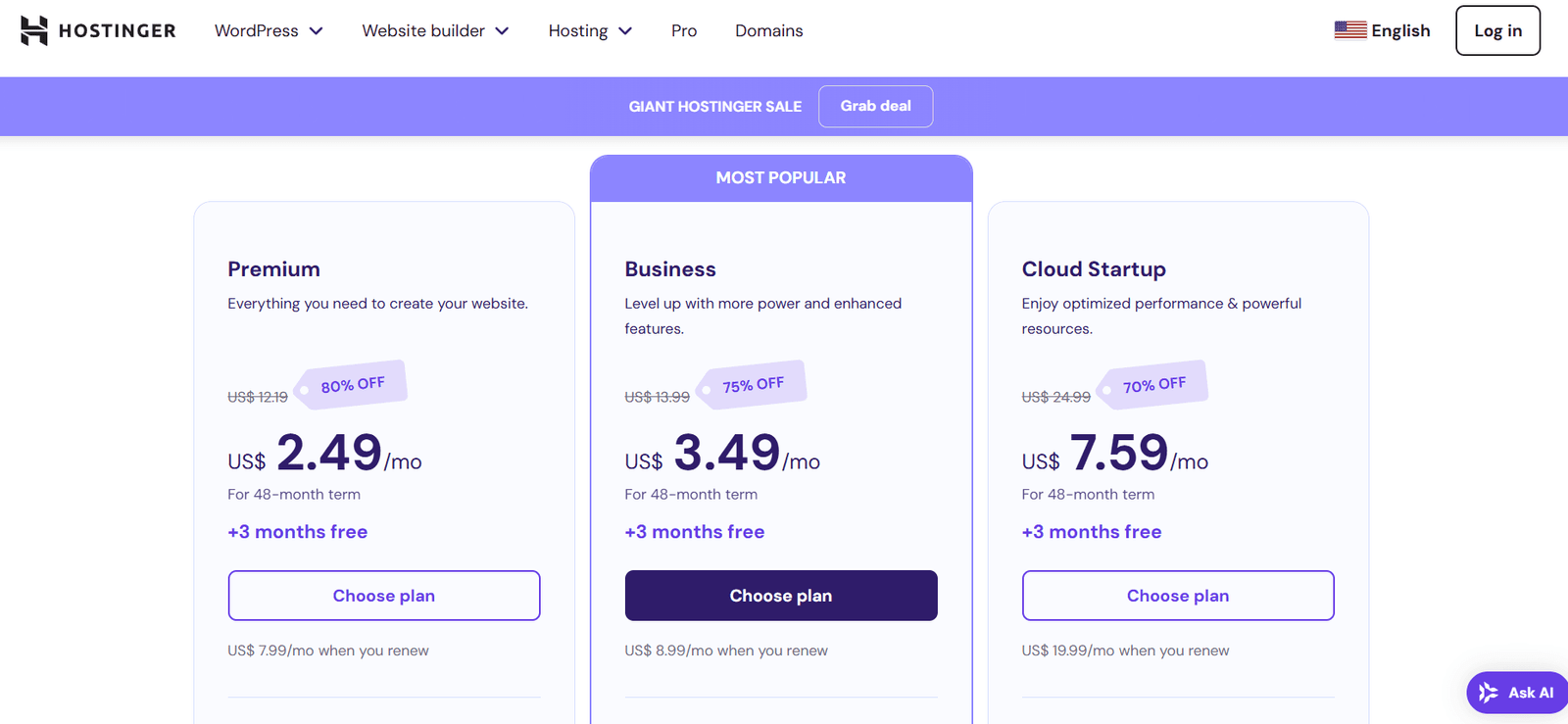
Task: Open the Ask AI chat assistant
Action: (x=1517, y=693)
